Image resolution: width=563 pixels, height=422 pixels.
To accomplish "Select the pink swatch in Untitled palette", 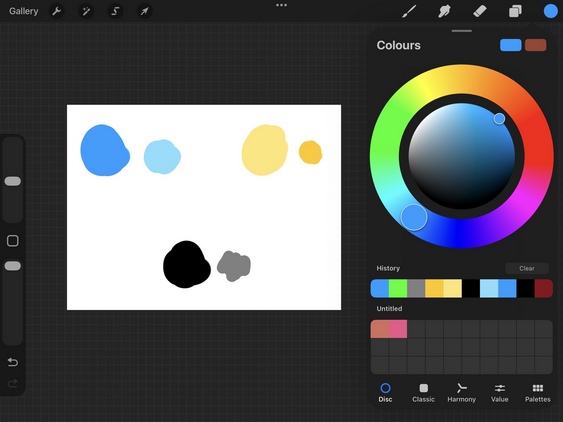I will tap(398, 329).
